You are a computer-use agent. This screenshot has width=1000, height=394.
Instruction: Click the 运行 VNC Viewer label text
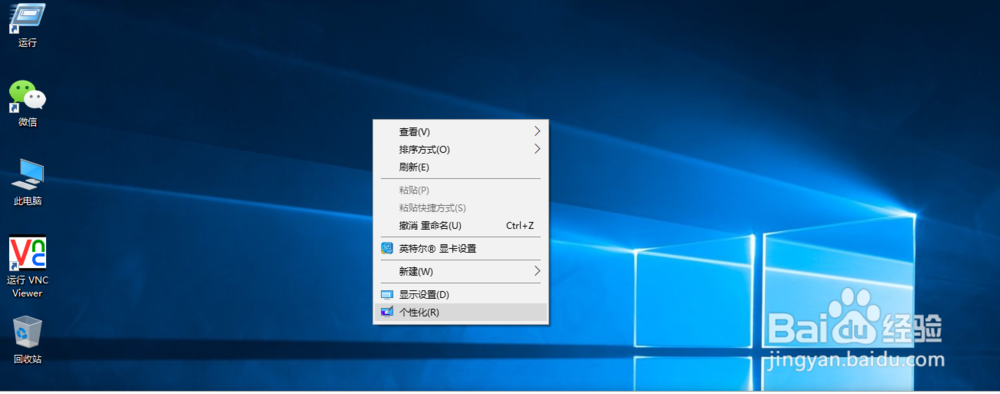[27, 287]
